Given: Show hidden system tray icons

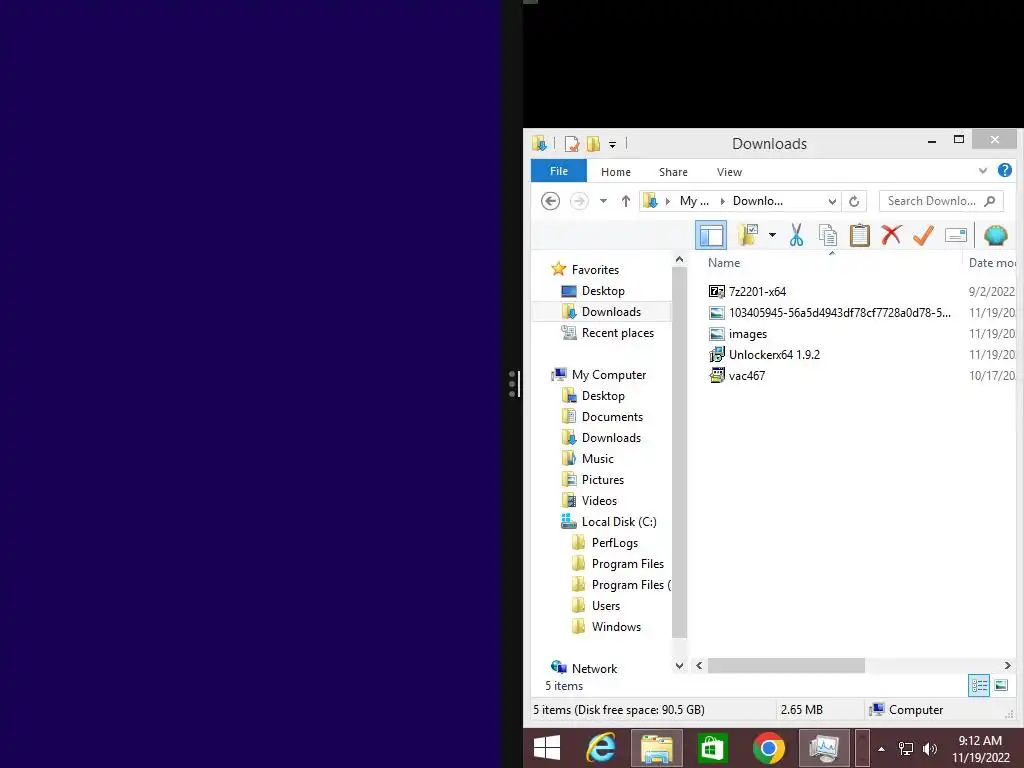Looking at the screenshot, I should click(881, 749).
